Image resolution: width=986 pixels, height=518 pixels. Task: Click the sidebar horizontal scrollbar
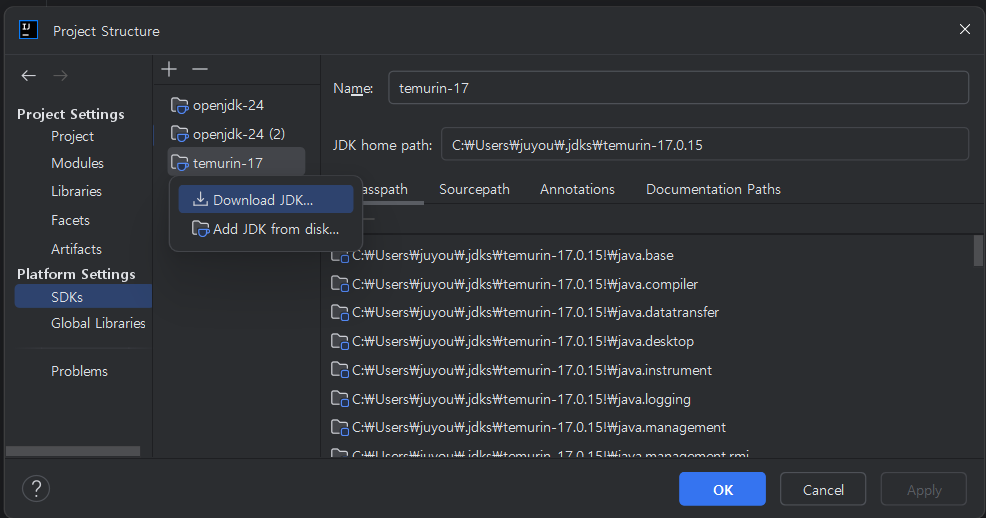click(x=73, y=451)
